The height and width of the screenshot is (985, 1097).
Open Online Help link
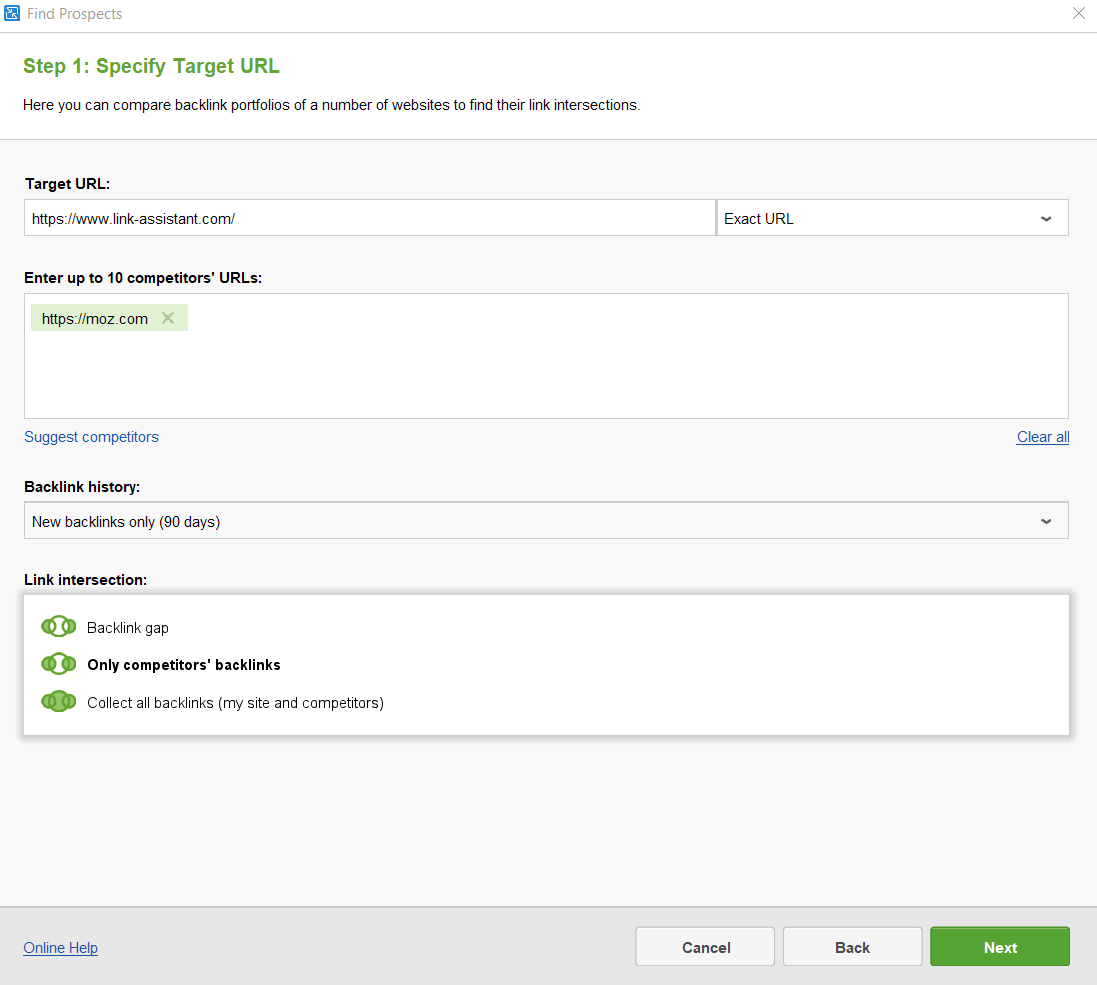[61, 947]
